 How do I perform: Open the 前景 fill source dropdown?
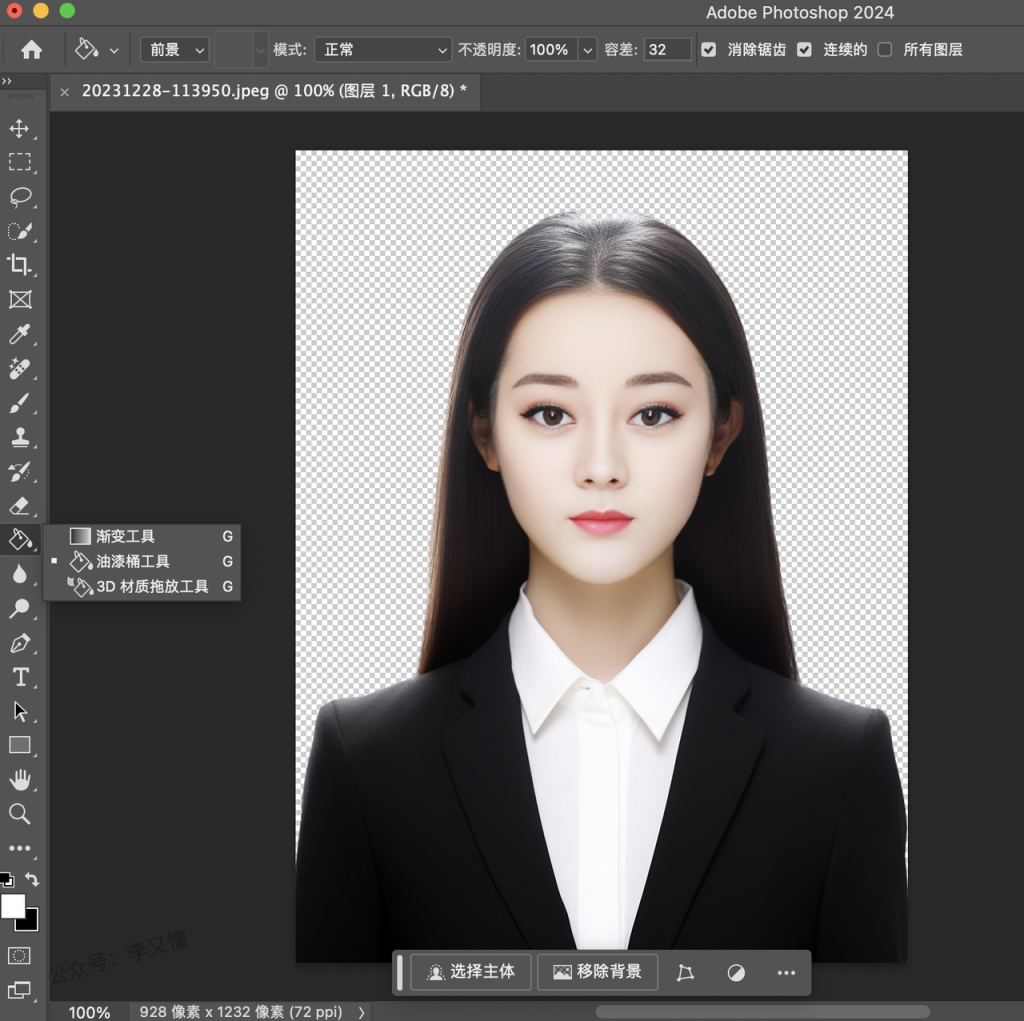coord(174,50)
